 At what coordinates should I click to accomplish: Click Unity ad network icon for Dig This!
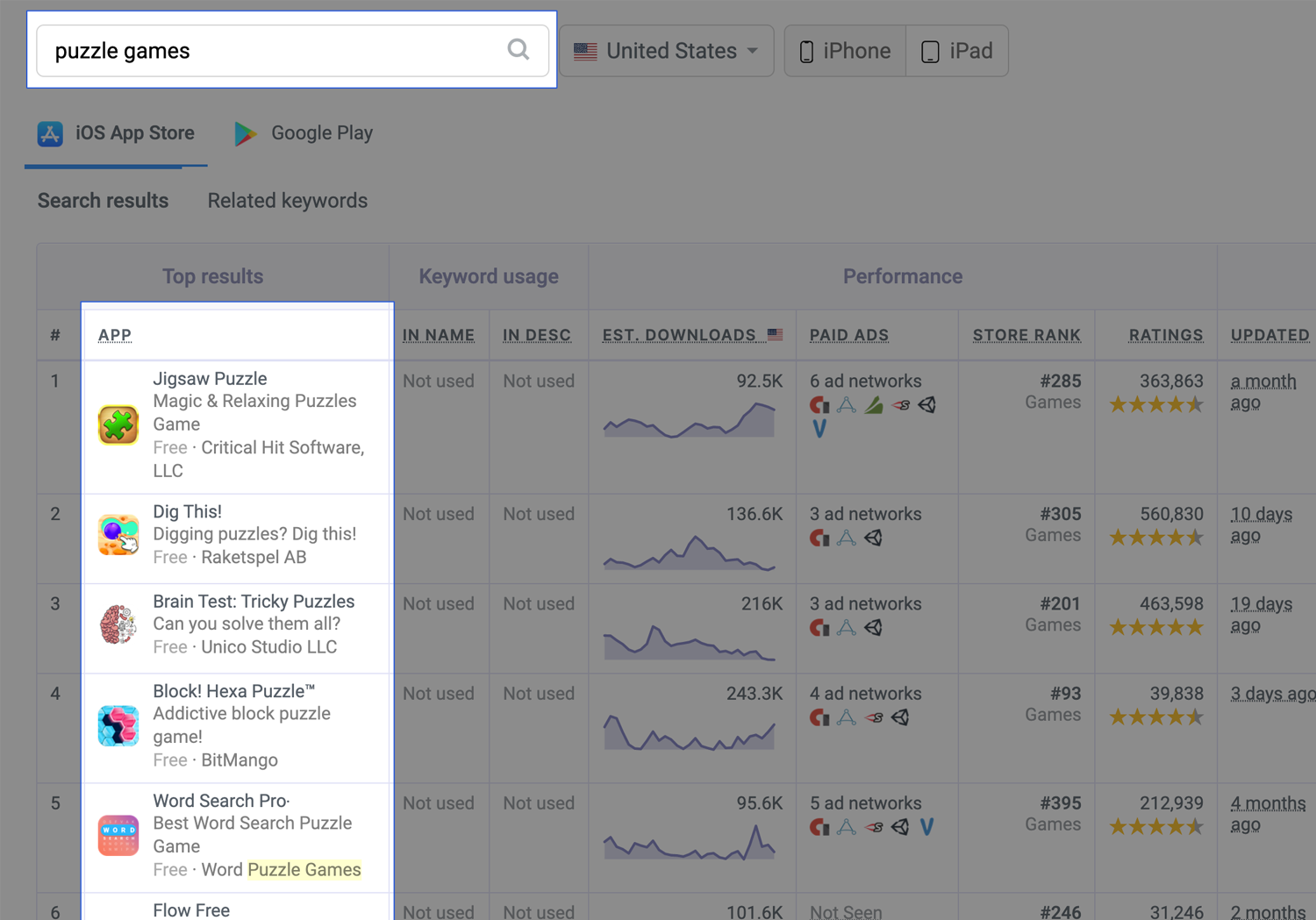(x=873, y=538)
